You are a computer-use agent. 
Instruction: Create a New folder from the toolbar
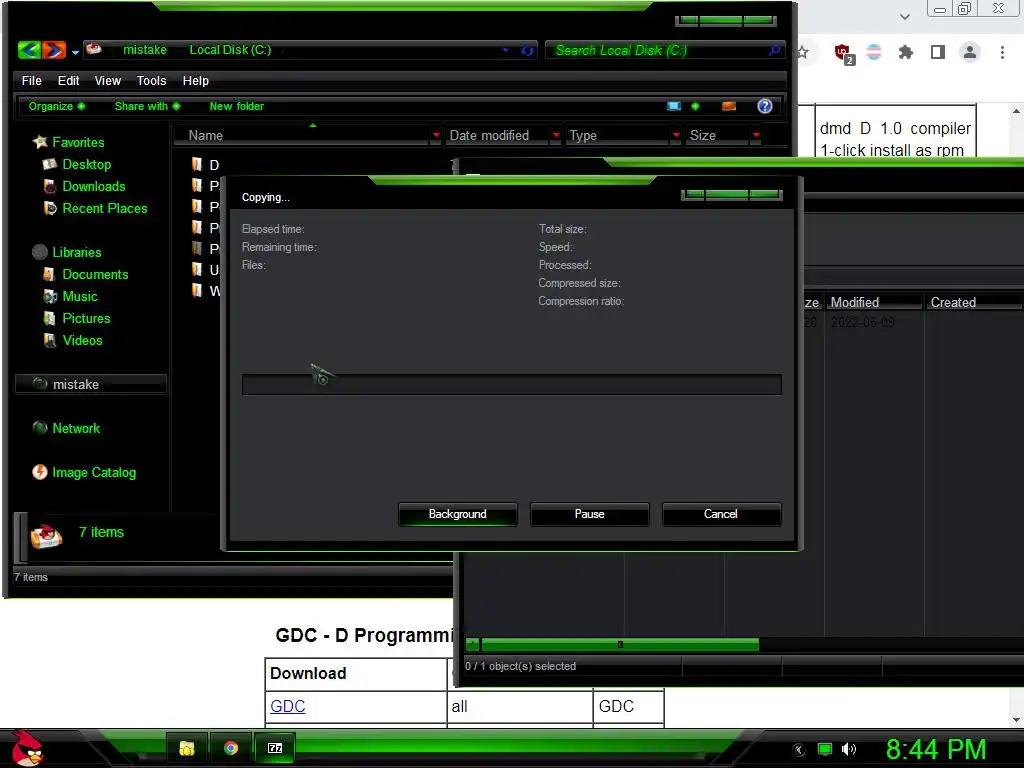(236, 106)
